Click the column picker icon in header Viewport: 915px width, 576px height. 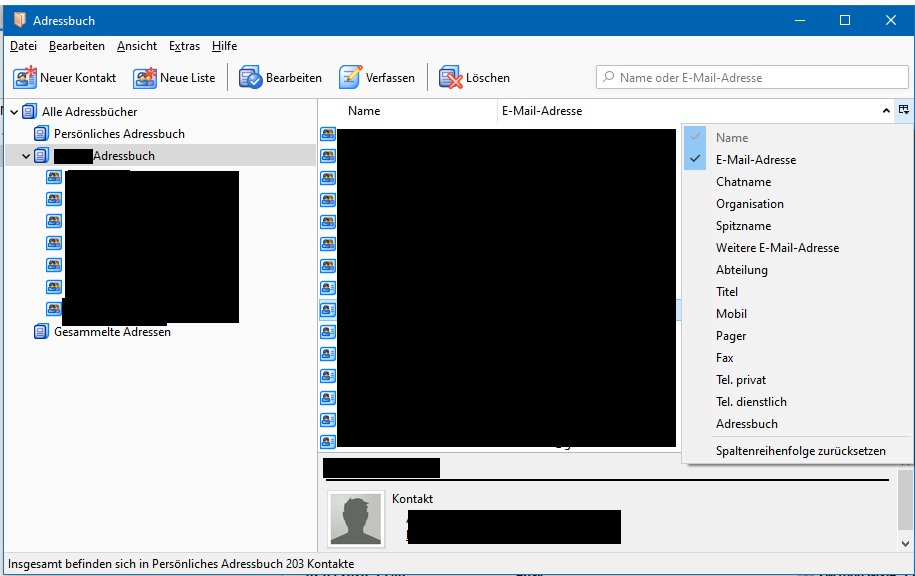[903, 110]
